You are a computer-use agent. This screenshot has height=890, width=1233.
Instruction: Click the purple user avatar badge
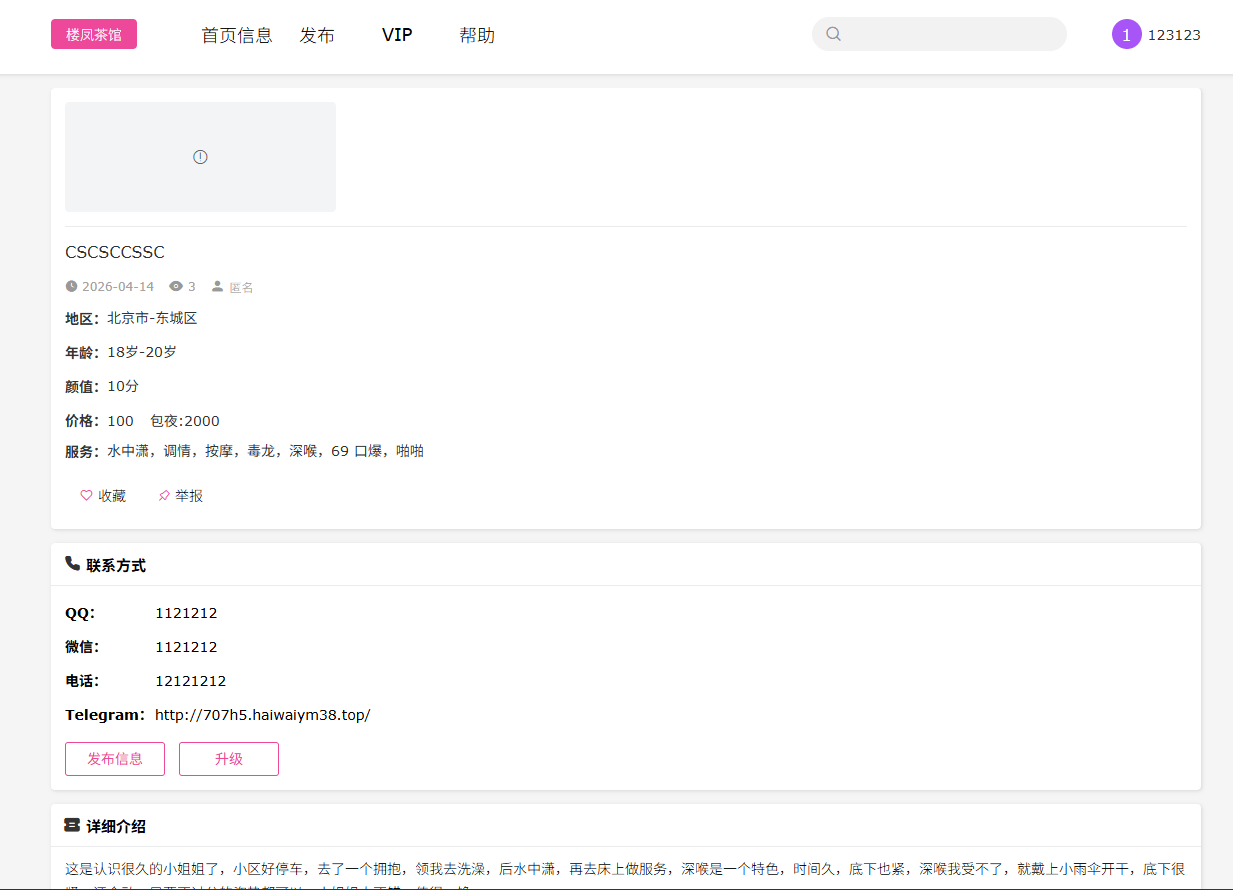pyautogui.click(x=1126, y=34)
